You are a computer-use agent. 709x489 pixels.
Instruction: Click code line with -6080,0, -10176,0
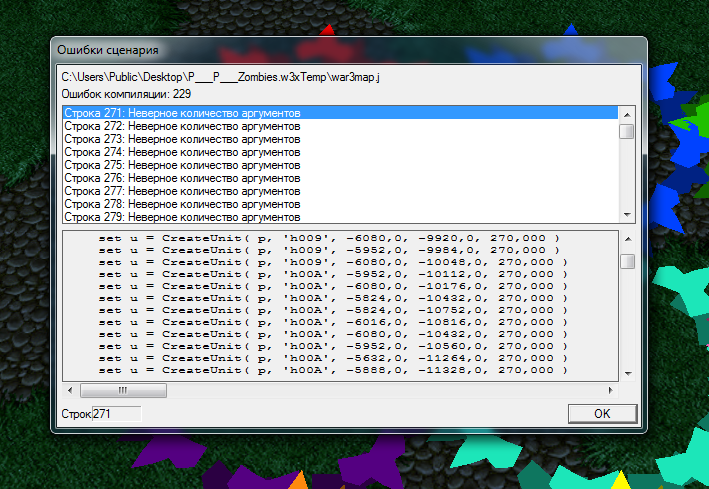pos(333,286)
